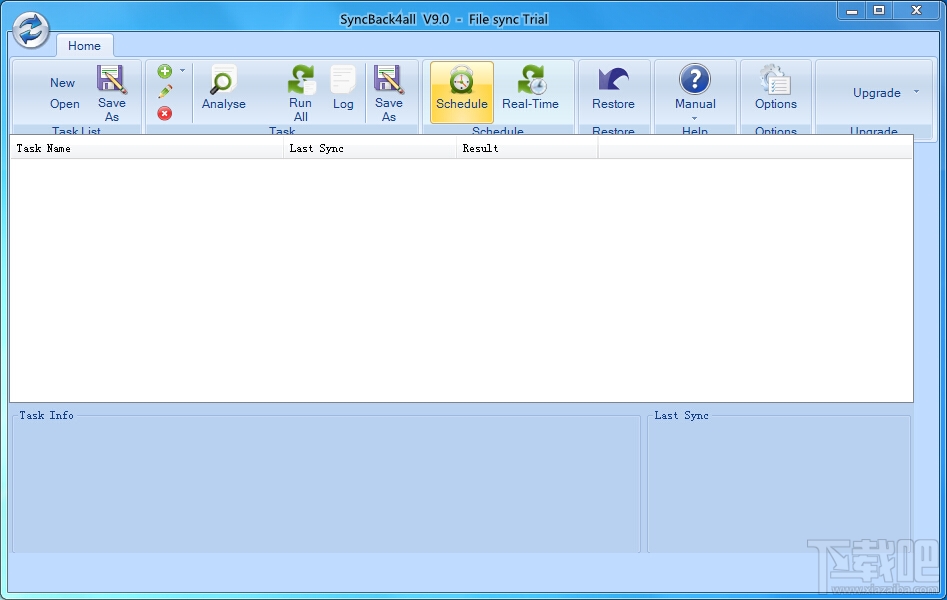Expand the add task dropdown arrow

tap(182, 71)
